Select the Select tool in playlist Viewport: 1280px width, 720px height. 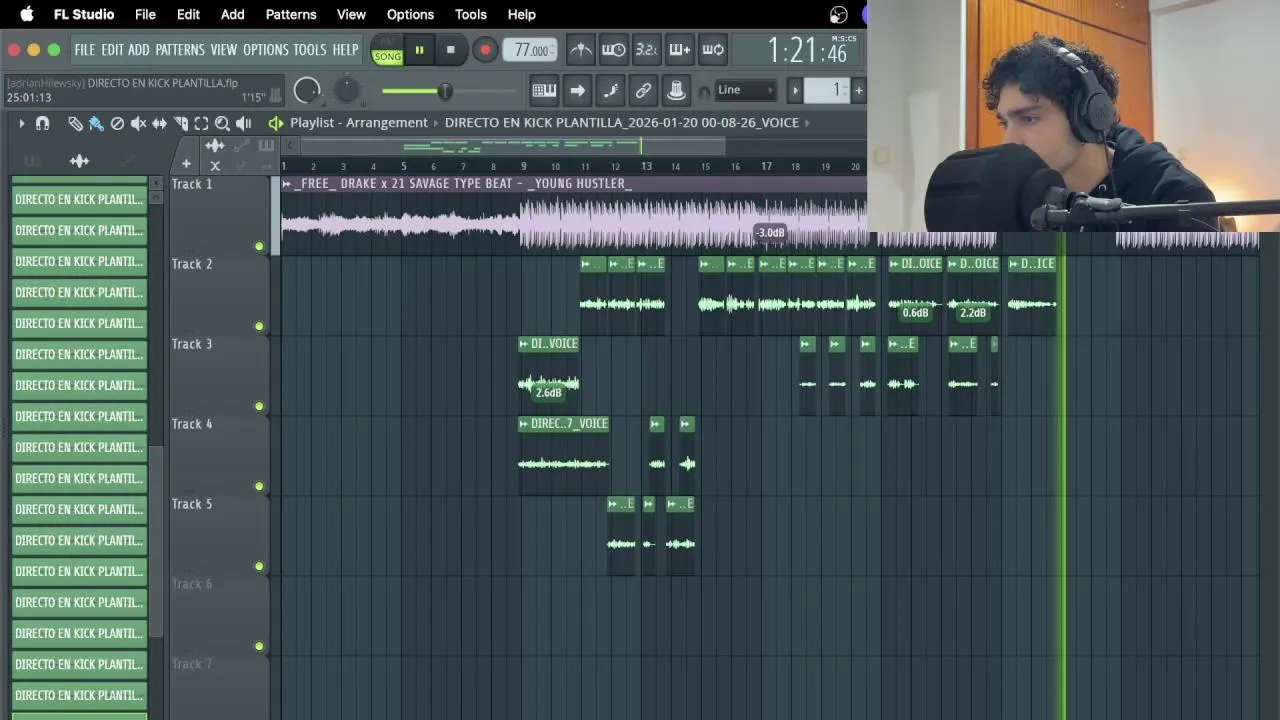point(201,123)
